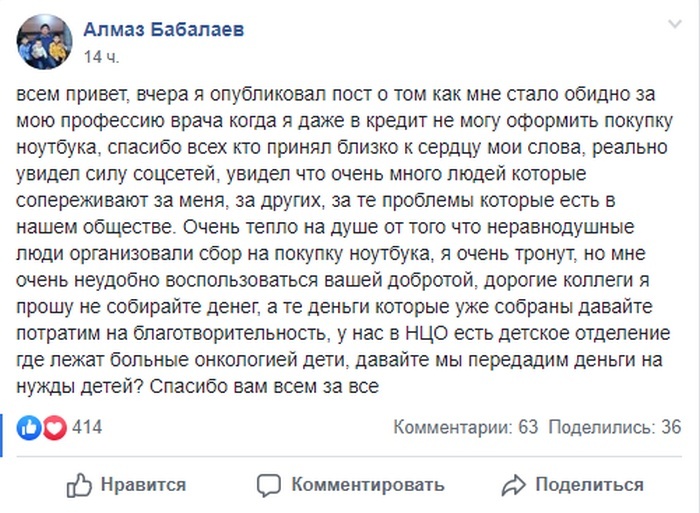Image resolution: width=700 pixels, height=513 pixels.
Task: Click the speech bubble comment icon
Action: [x=269, y=486]
